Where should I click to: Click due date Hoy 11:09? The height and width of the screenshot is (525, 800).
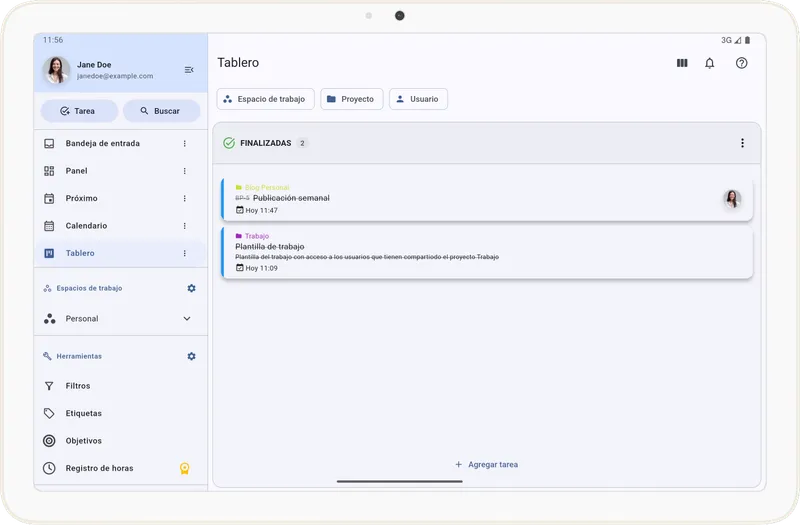(x=257, y=268)
